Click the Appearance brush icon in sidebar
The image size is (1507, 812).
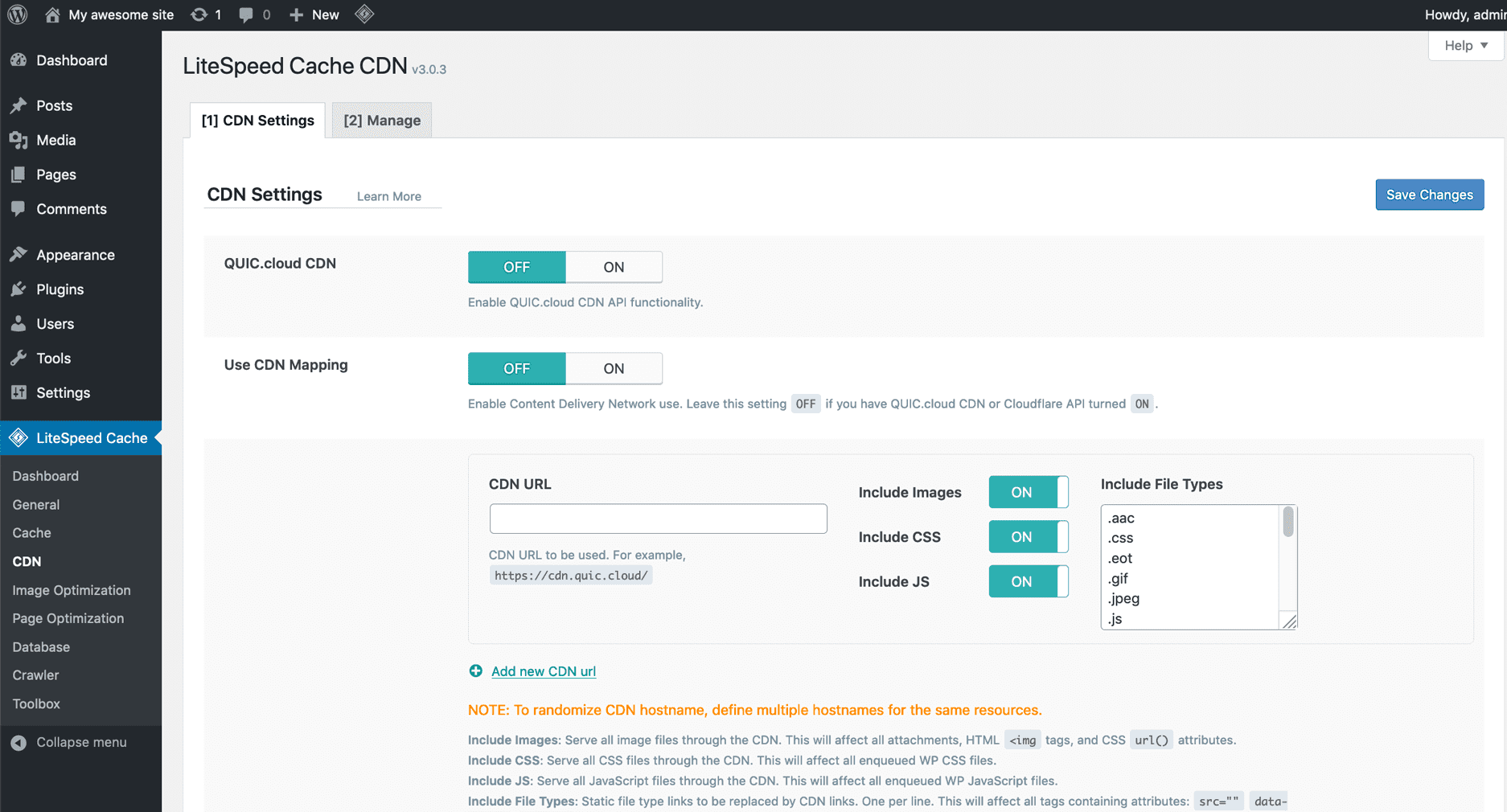pyautogui.click(x=18, y=255)
